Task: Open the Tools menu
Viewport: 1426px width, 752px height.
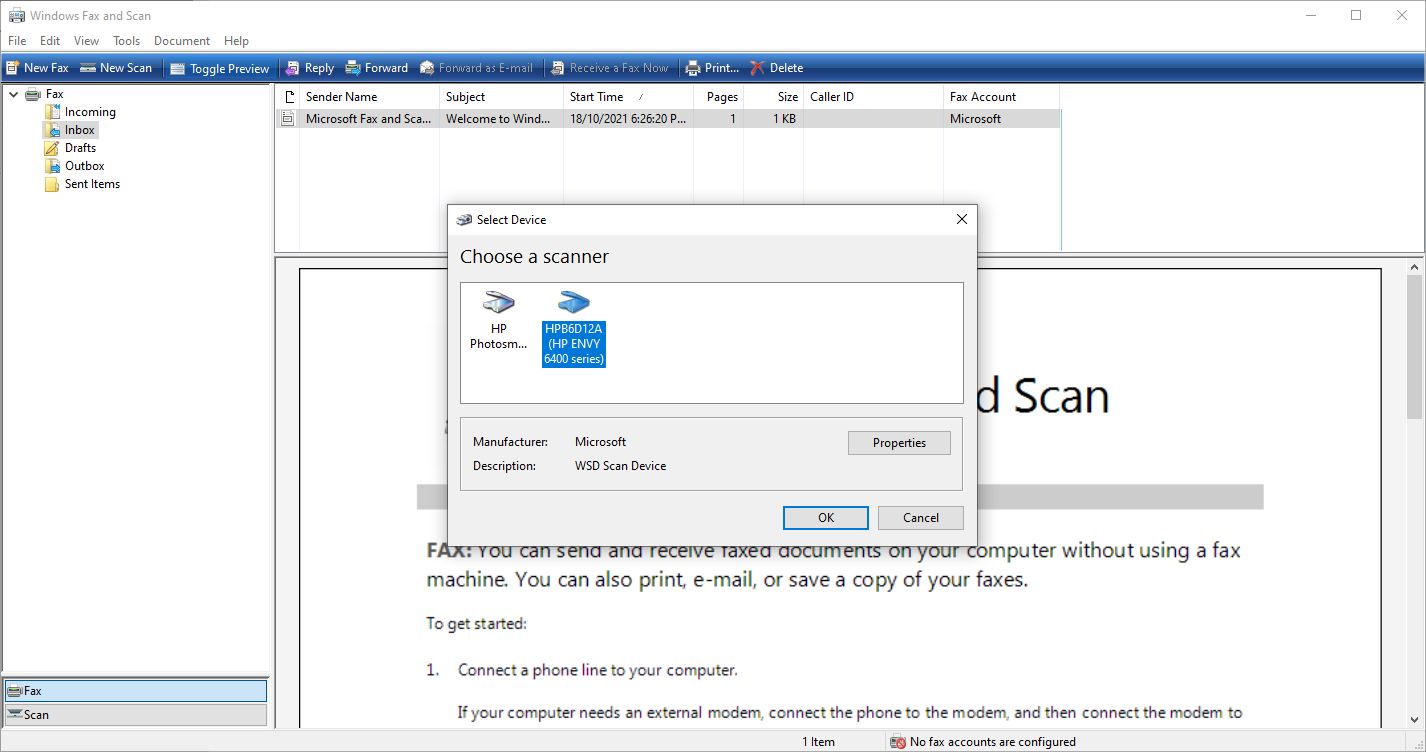Action: point(127,41)
